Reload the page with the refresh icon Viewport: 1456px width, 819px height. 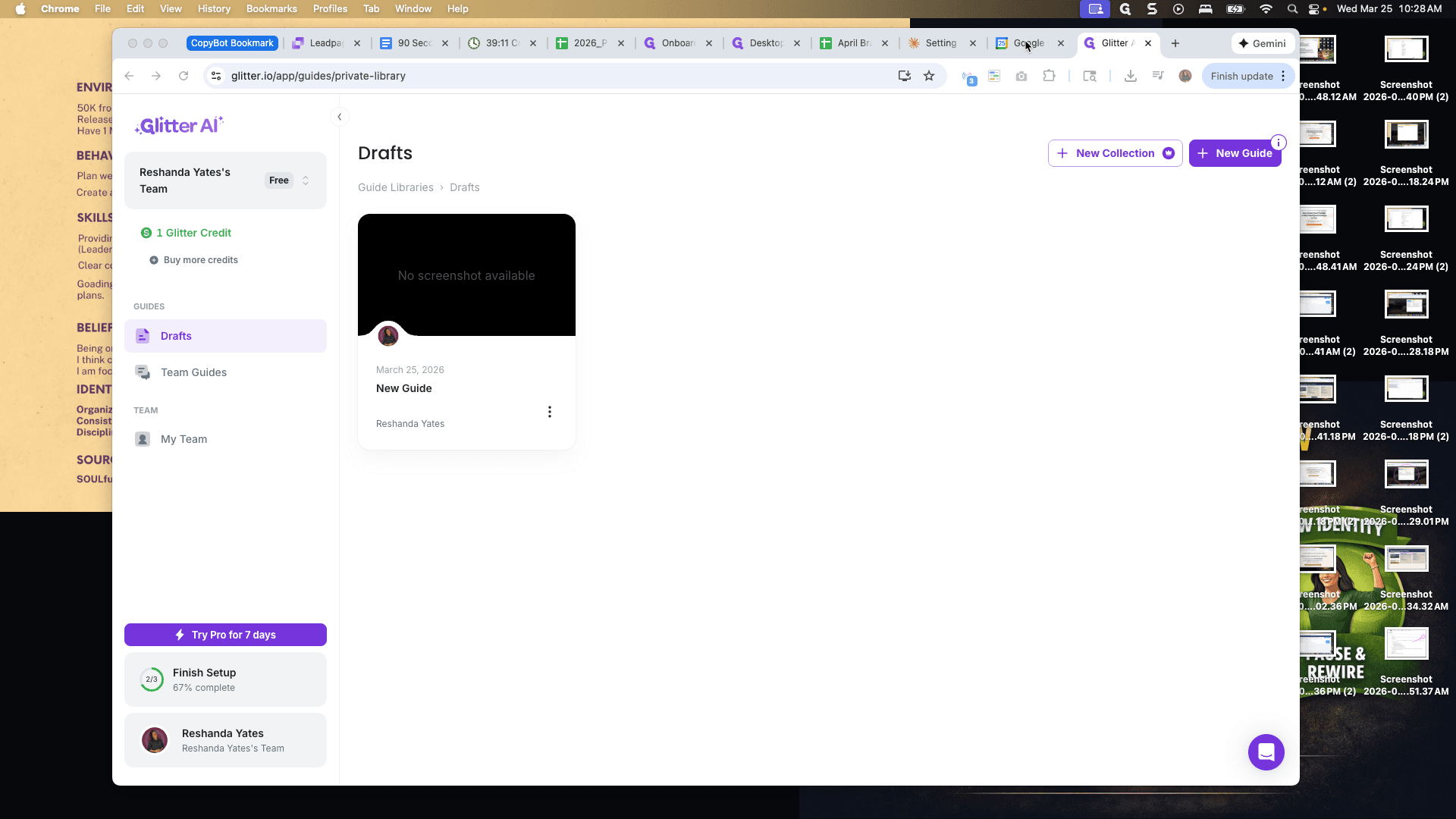click(x=184, y=76)
